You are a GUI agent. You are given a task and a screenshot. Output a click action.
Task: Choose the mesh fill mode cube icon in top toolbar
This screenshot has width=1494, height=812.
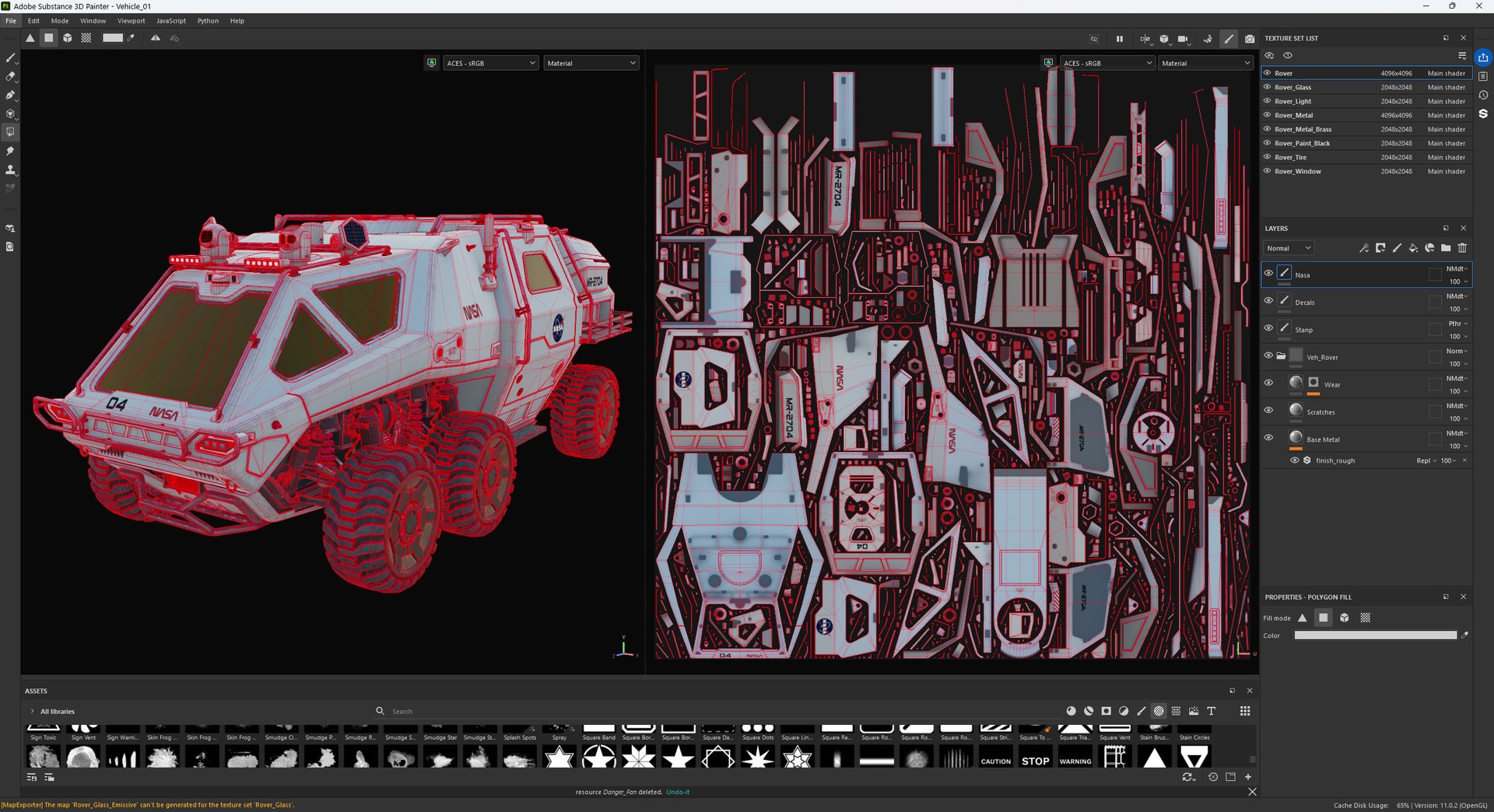tap(68, 38)
